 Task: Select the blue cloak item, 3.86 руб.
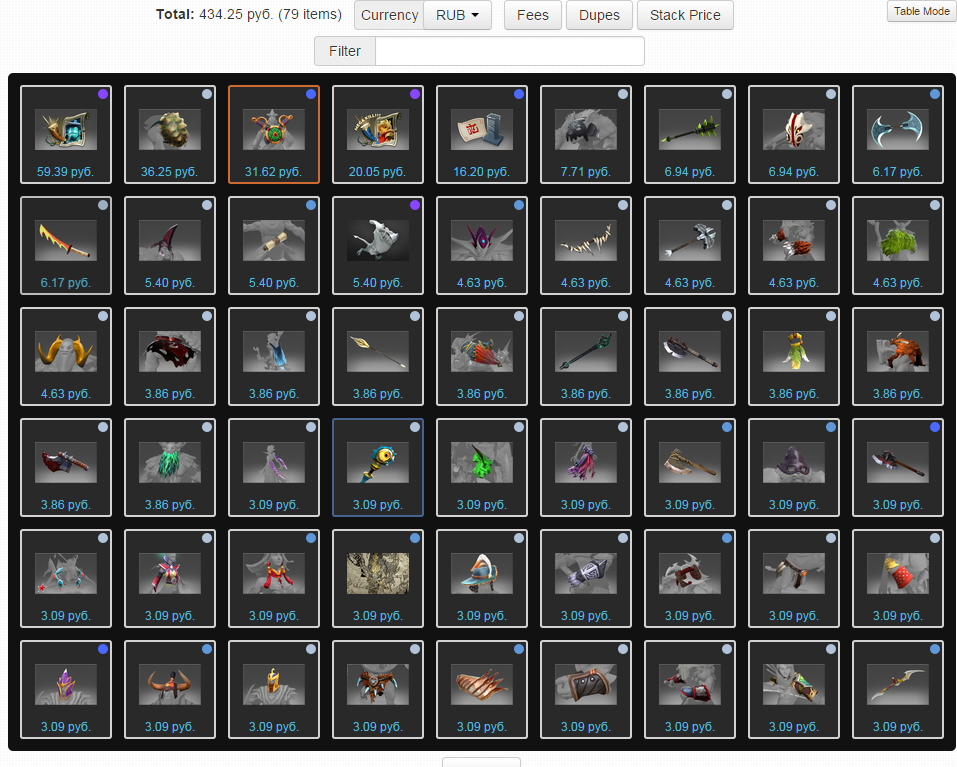[274, 356]
